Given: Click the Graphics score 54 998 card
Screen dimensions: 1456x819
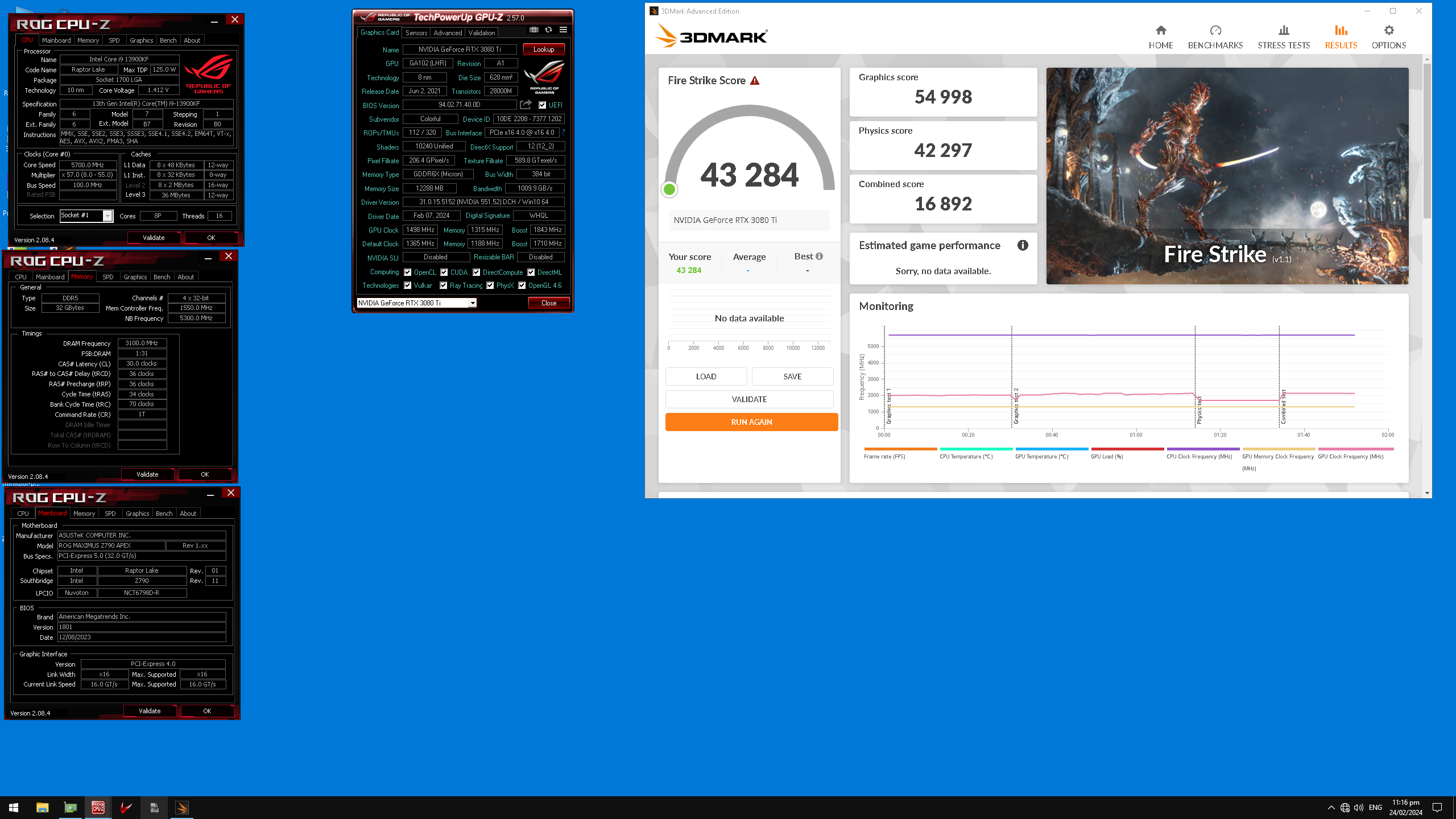Looking at the screenshot, I should 943,92.
